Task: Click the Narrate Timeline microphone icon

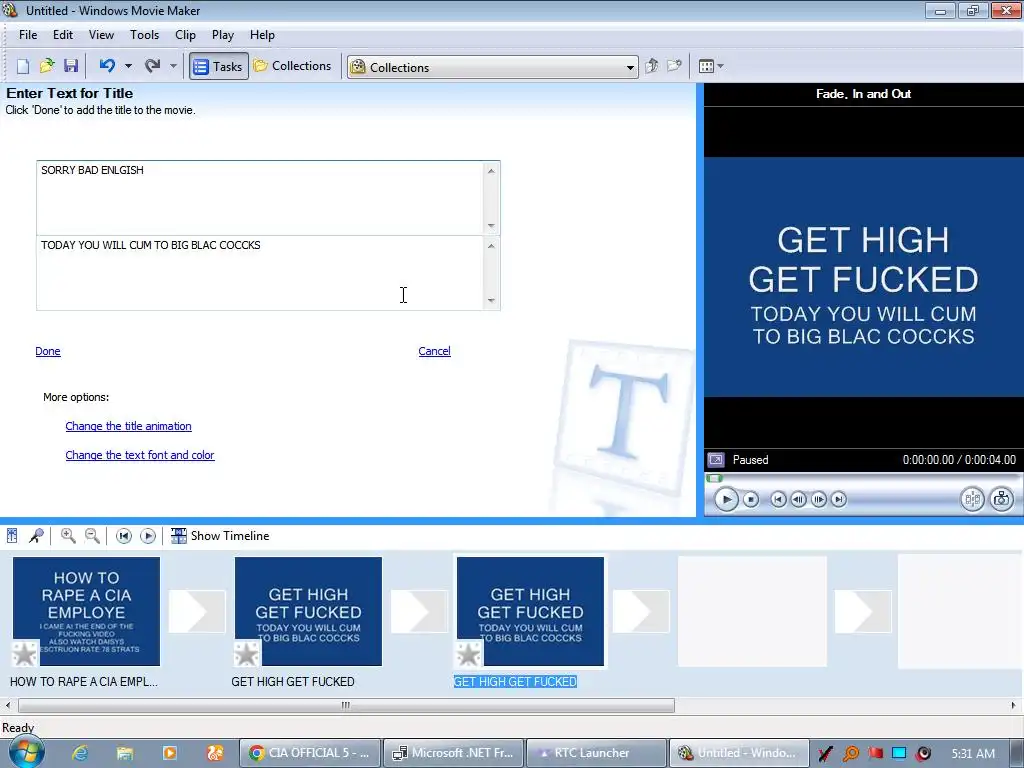Action: (37, 536)
